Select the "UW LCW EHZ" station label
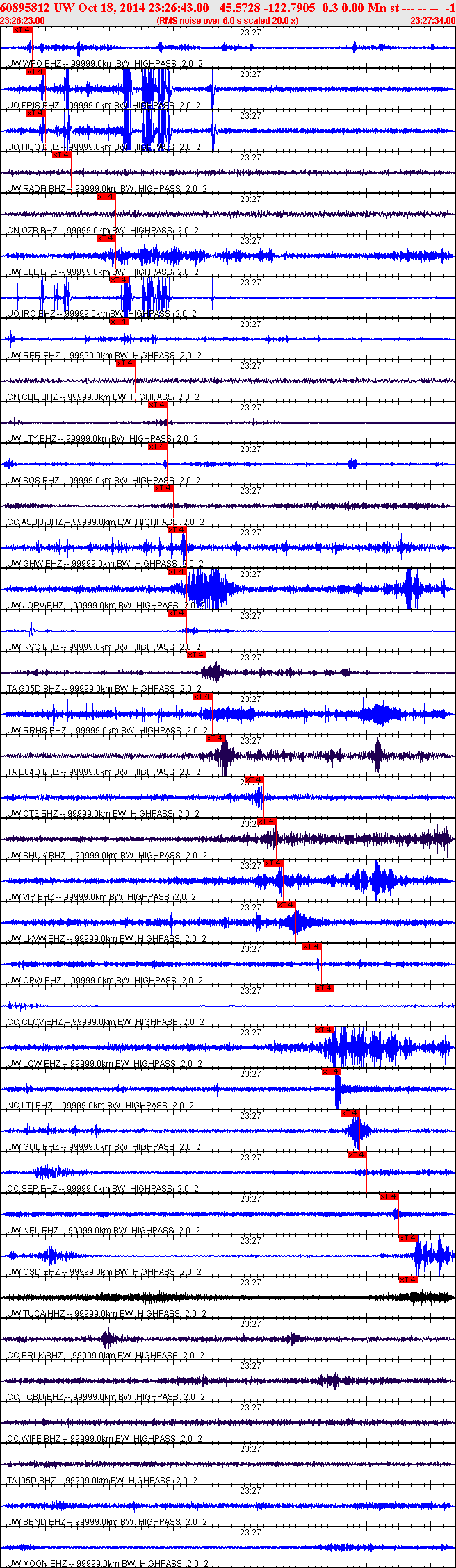The image size is (456, 1568). coord(34,1064)
